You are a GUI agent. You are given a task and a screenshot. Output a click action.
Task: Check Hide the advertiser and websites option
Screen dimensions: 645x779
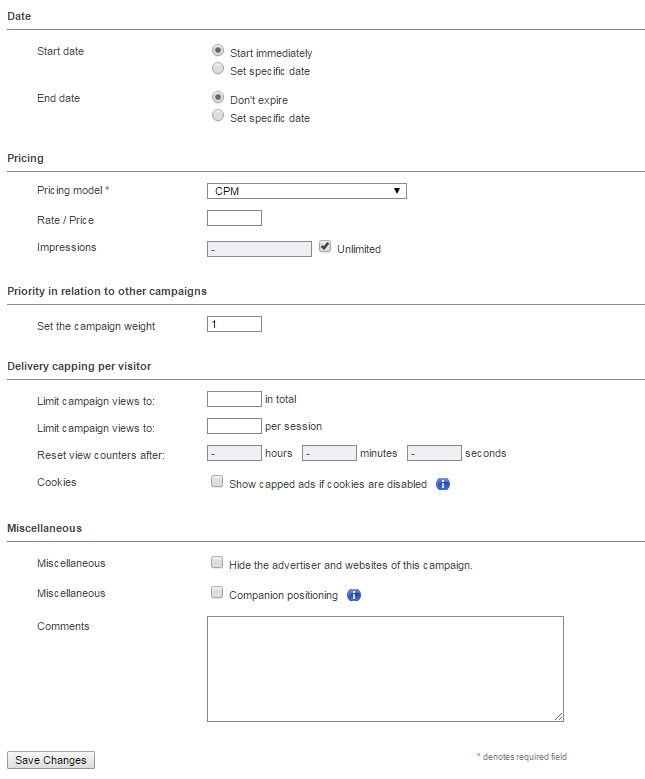pos(217,562)
